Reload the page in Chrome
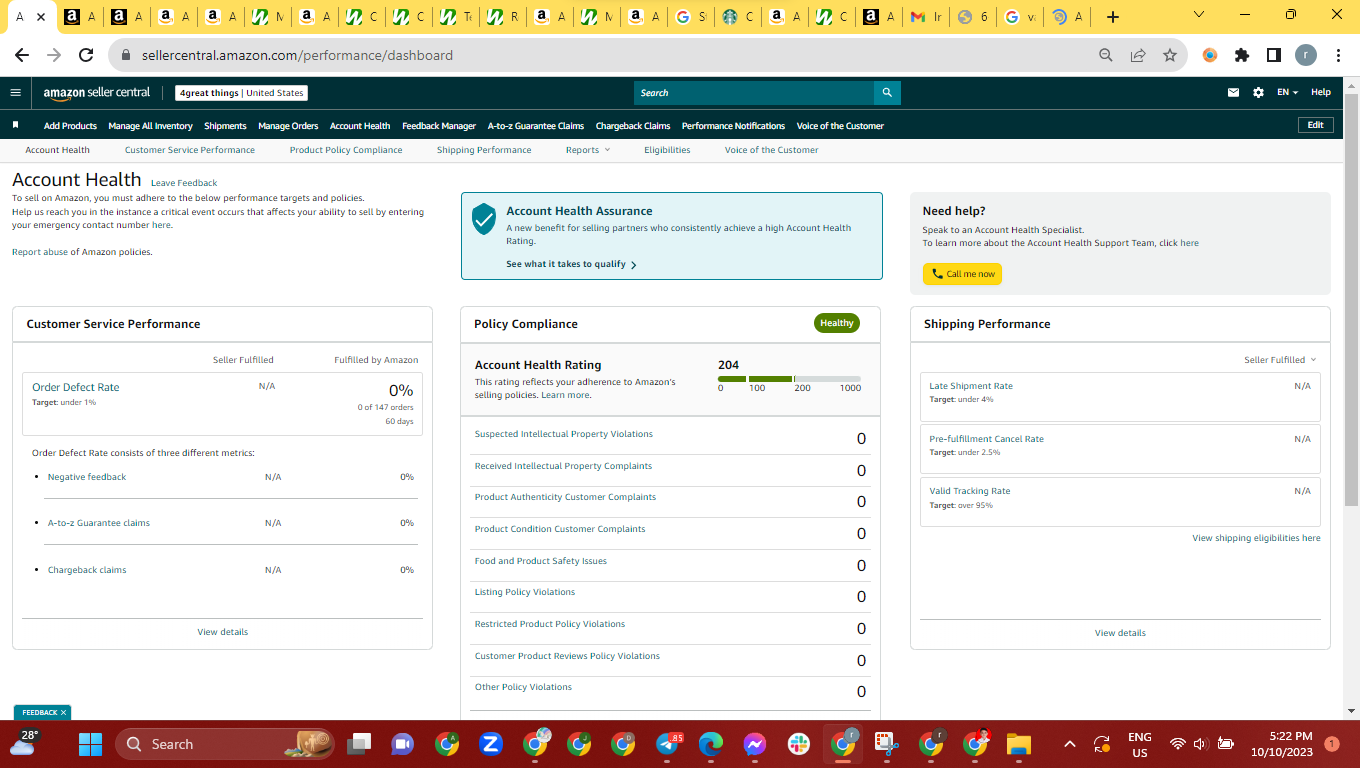The height and width of the screenshot is (768, 1360). (86, 56)
